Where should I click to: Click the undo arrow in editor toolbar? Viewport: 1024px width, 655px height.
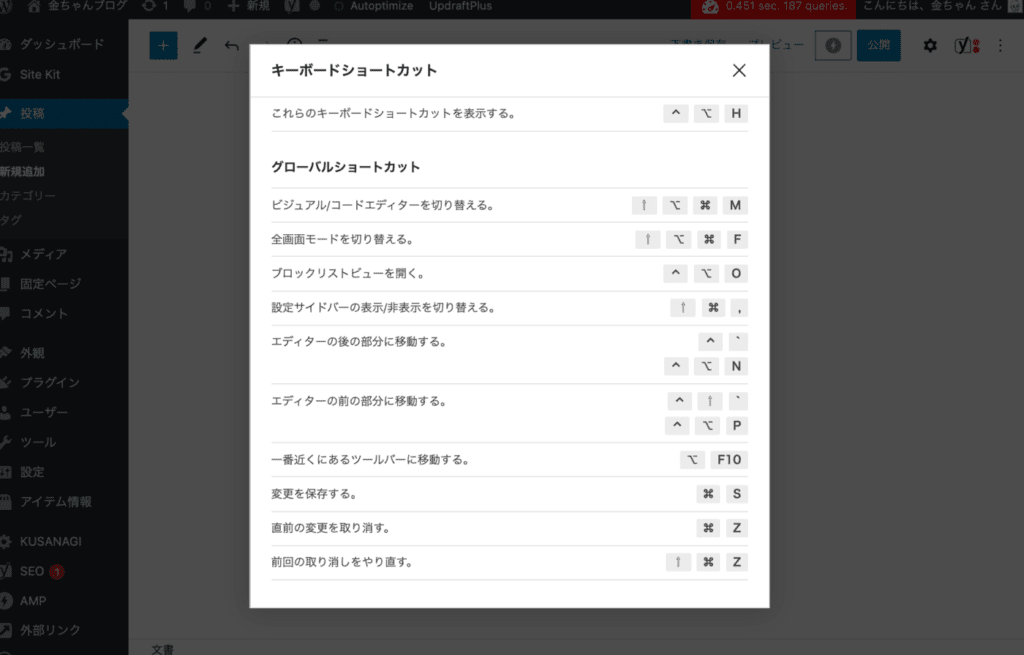(231, 46)
